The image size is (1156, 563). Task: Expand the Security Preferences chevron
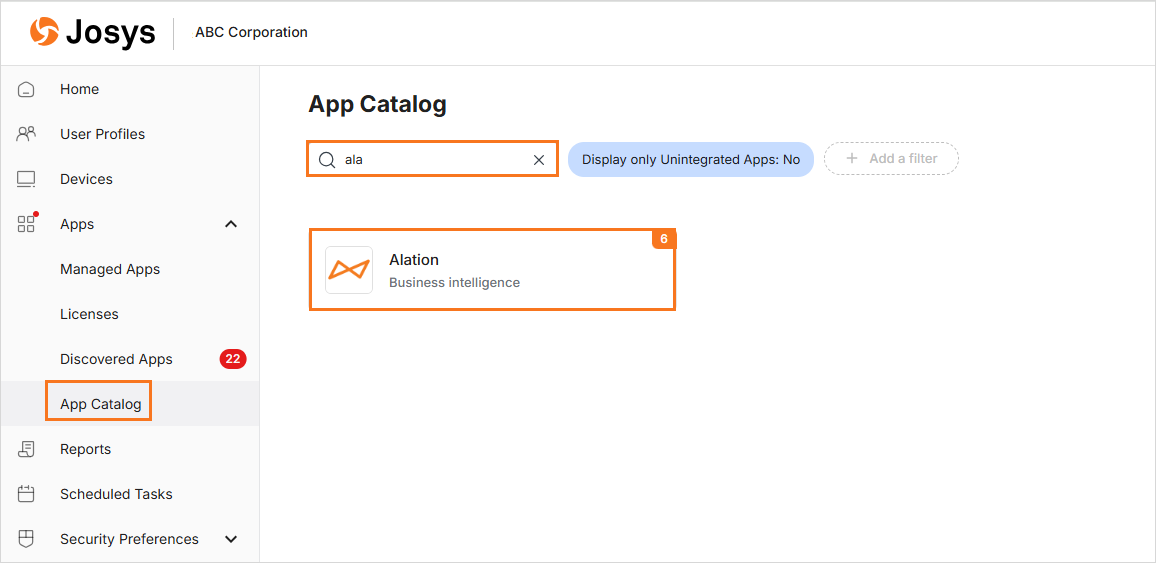click(x=231, y=539)
